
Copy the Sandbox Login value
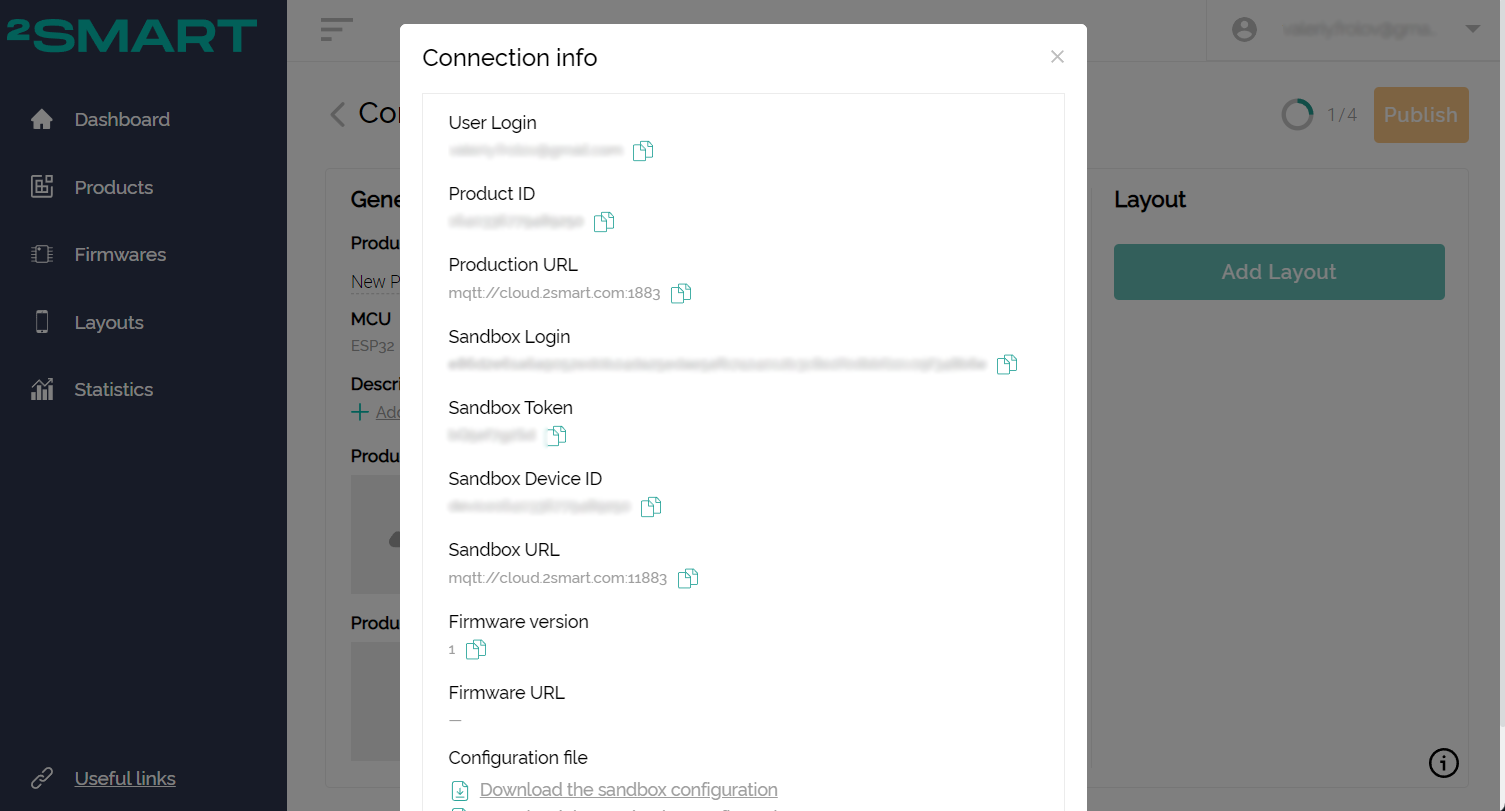pos(1007,364)
